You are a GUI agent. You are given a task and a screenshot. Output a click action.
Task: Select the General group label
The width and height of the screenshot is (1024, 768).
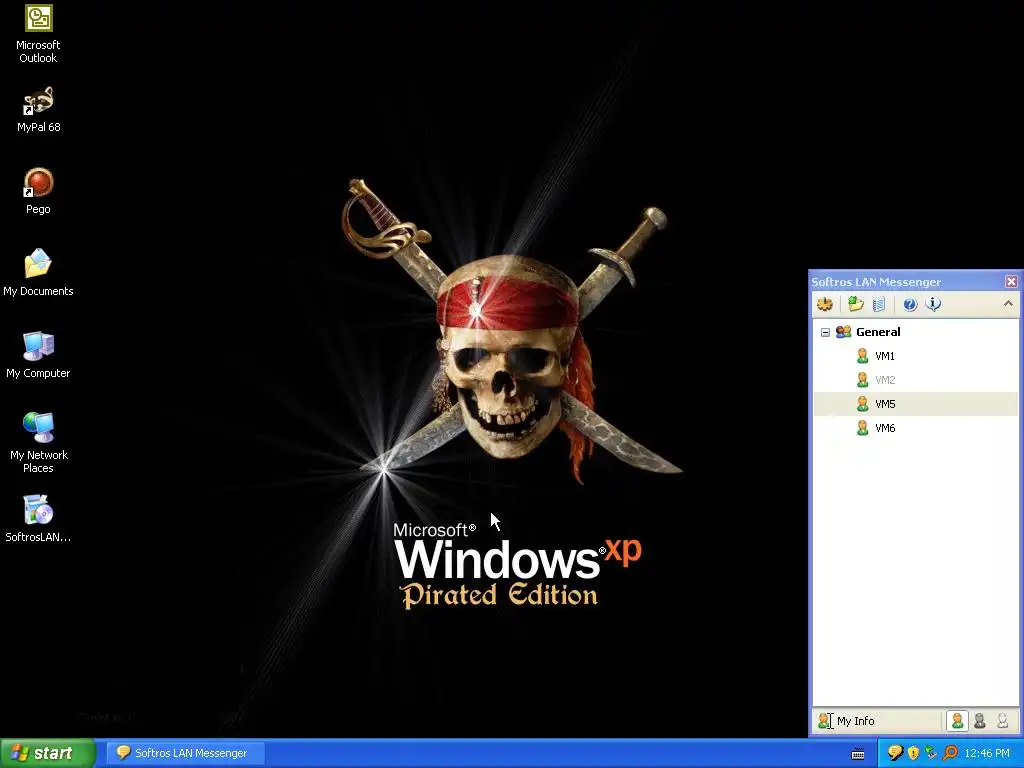coord(878,332)
